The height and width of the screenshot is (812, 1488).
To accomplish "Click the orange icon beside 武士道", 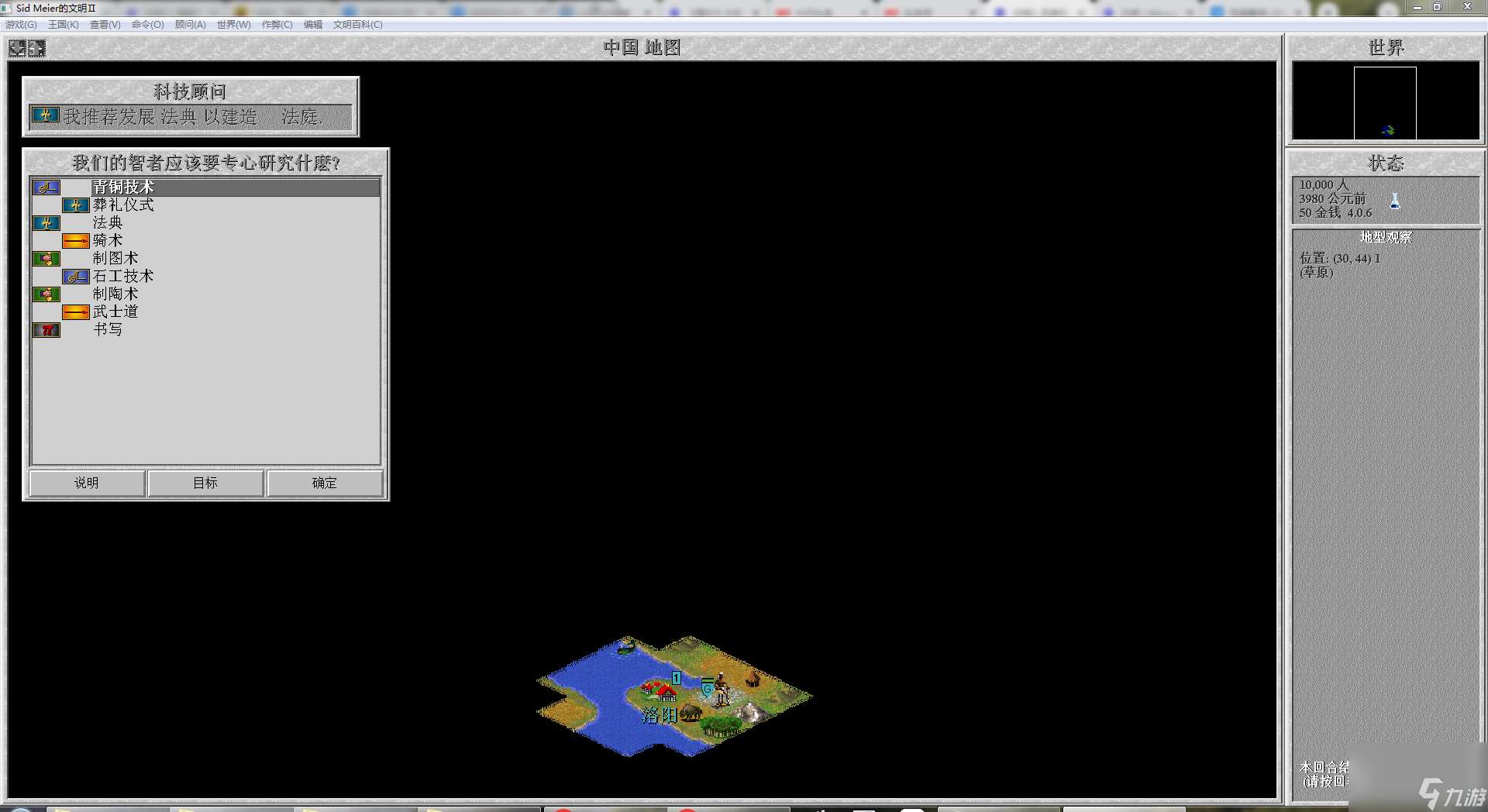I will 76,312.
